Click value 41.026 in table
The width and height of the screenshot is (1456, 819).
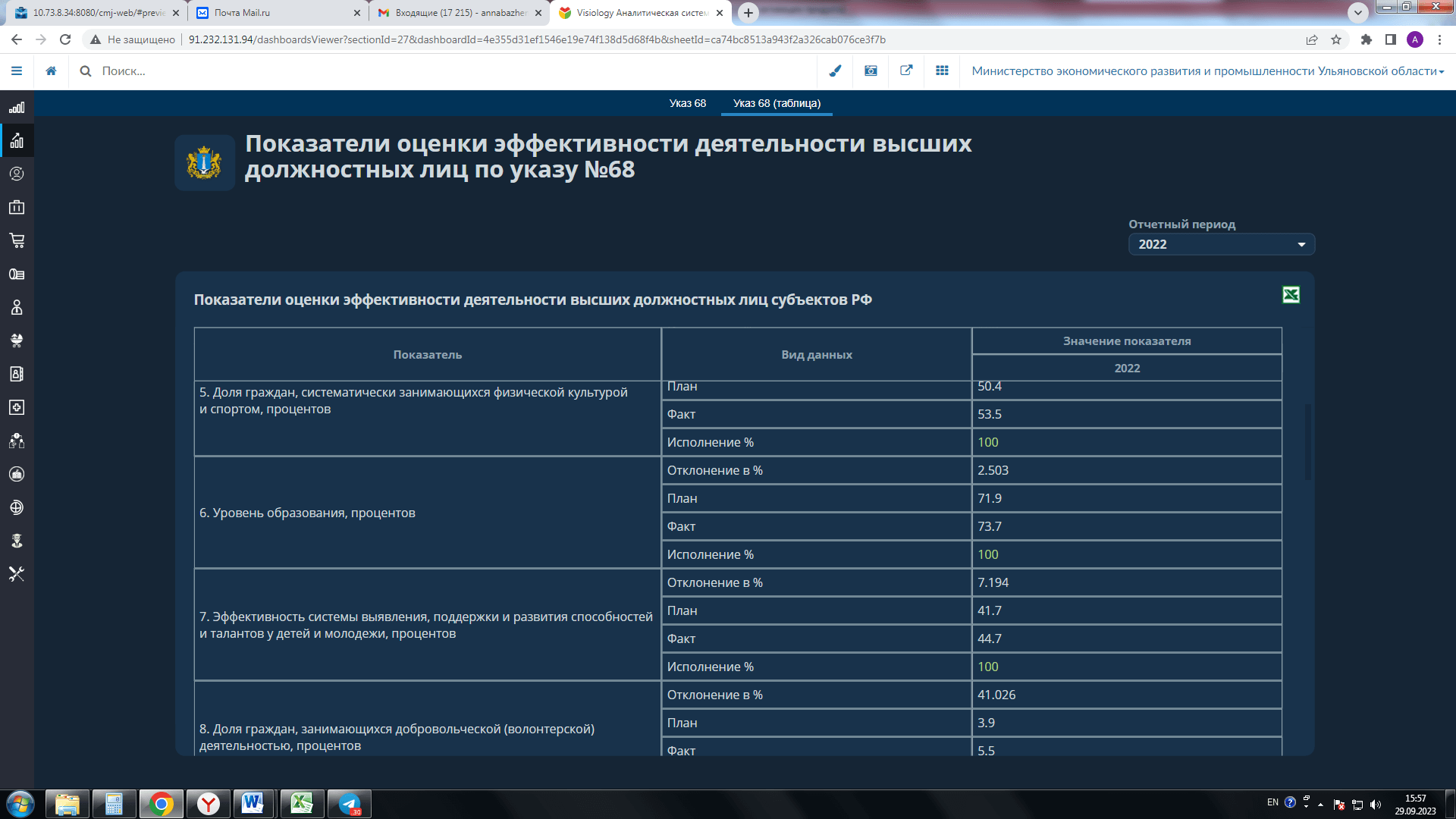point(996,695)
